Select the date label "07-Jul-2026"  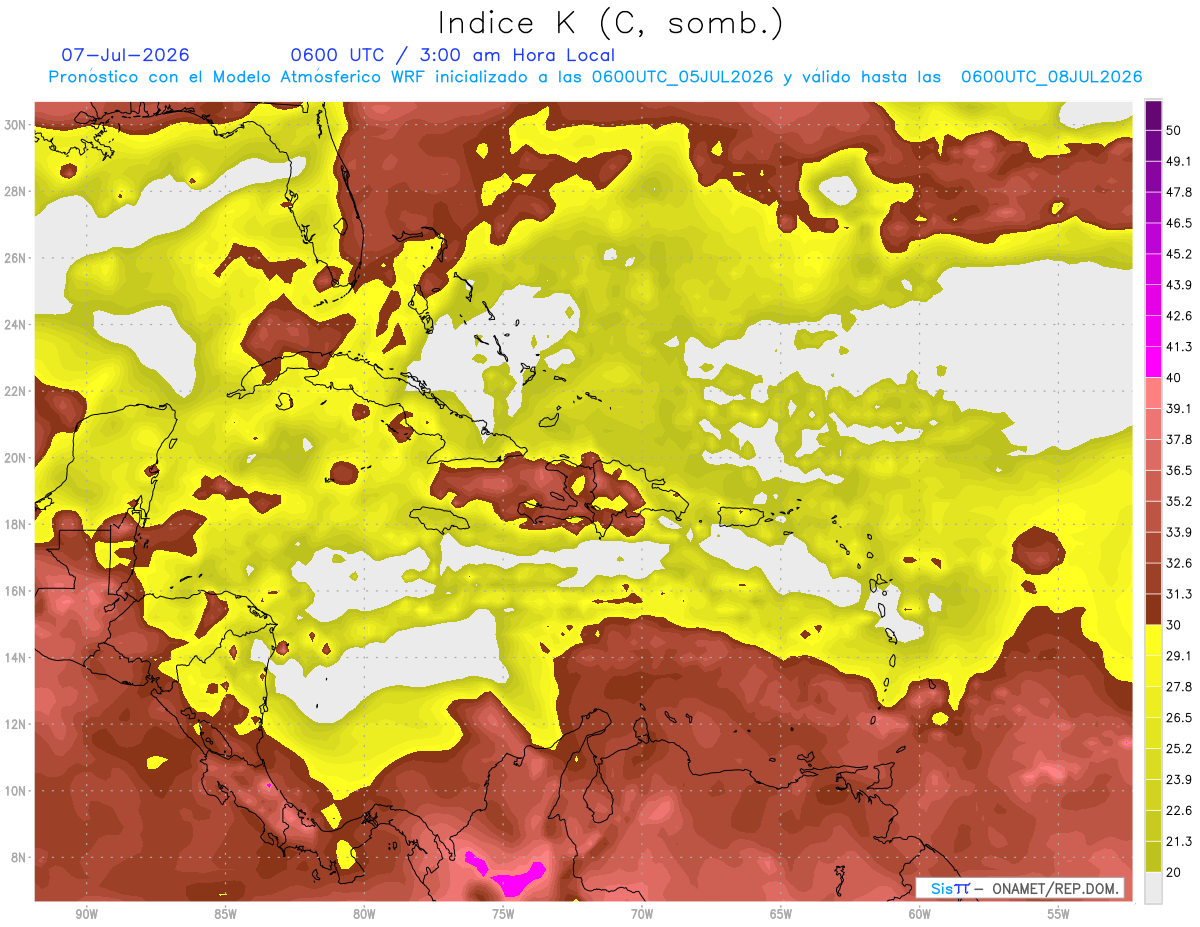[125, 55]
